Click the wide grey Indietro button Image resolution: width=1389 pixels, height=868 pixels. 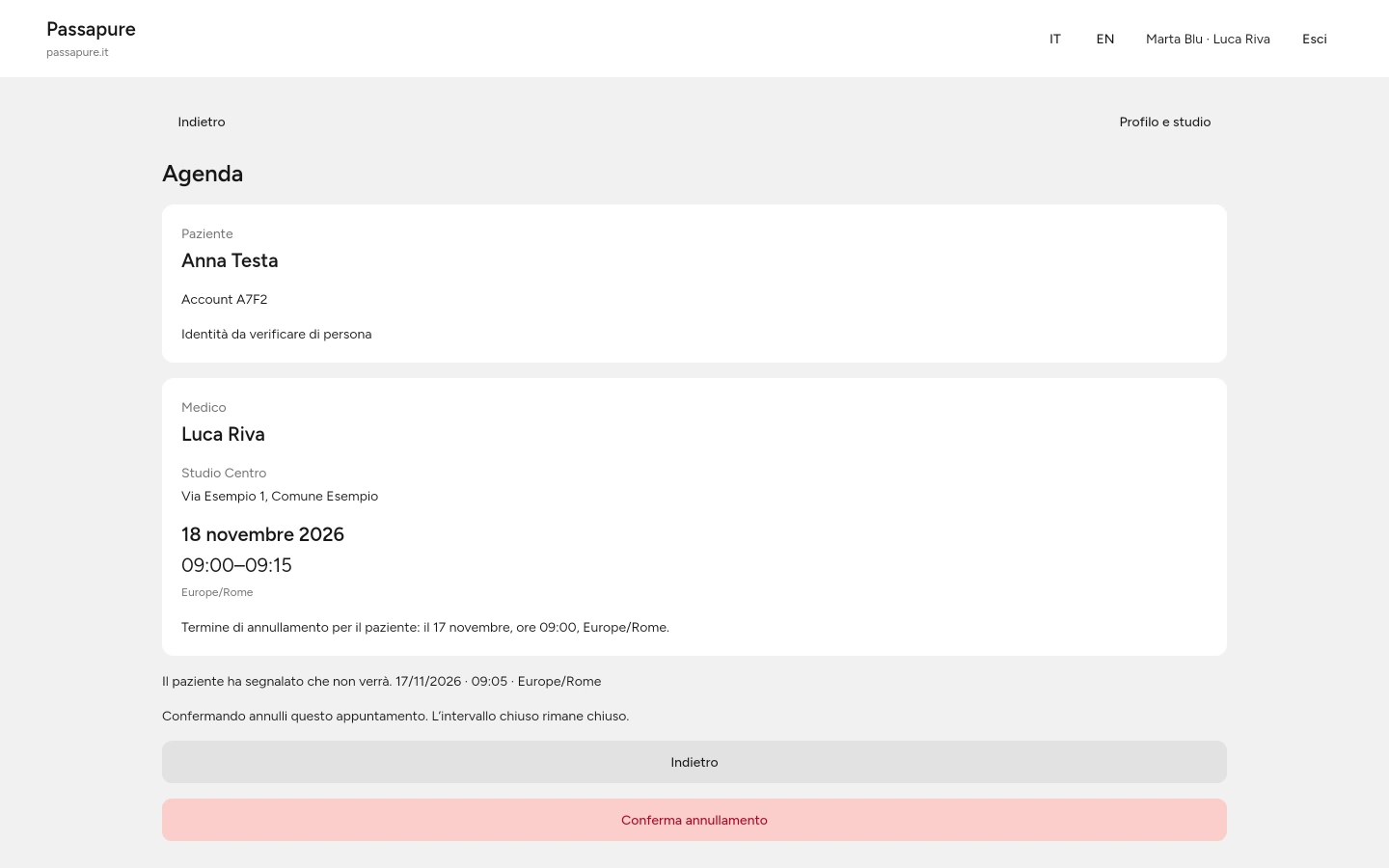694,762
